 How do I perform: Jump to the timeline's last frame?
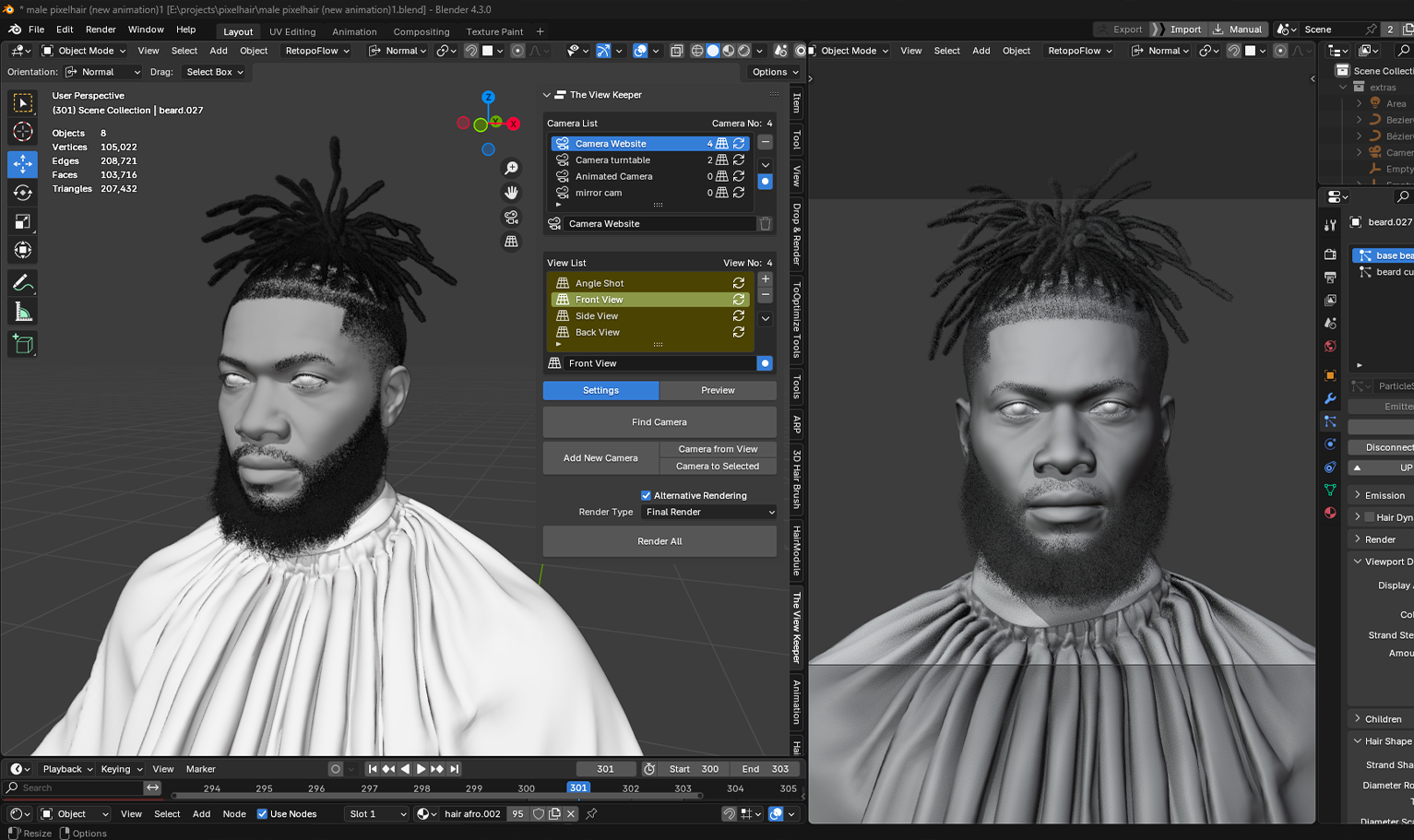pos(454,769)
